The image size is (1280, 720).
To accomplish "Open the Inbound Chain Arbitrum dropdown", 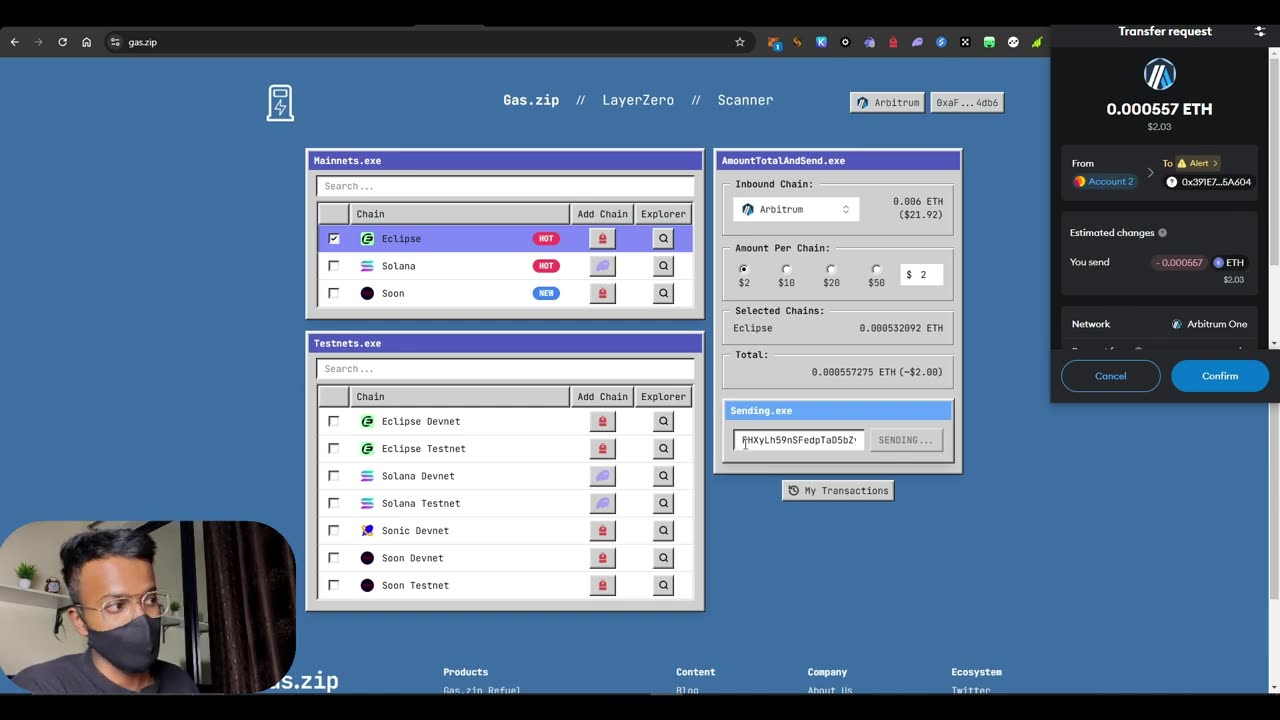I will coord(795,210).
